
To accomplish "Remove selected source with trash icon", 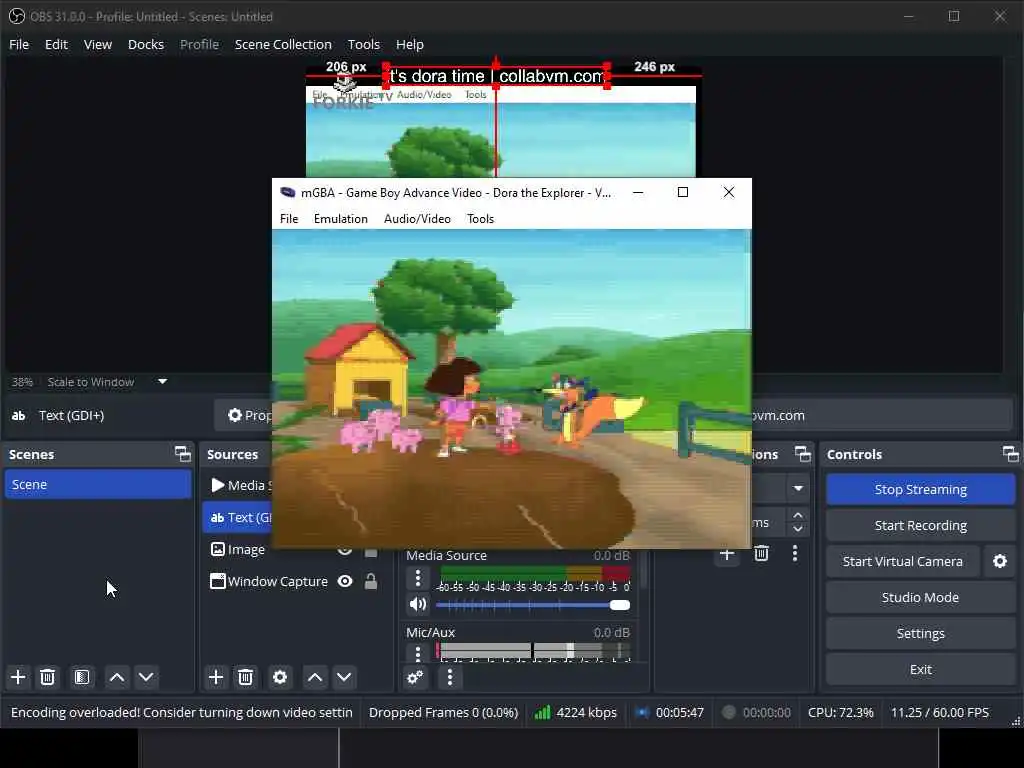I will pyautogui.click(x=246, y=677).
